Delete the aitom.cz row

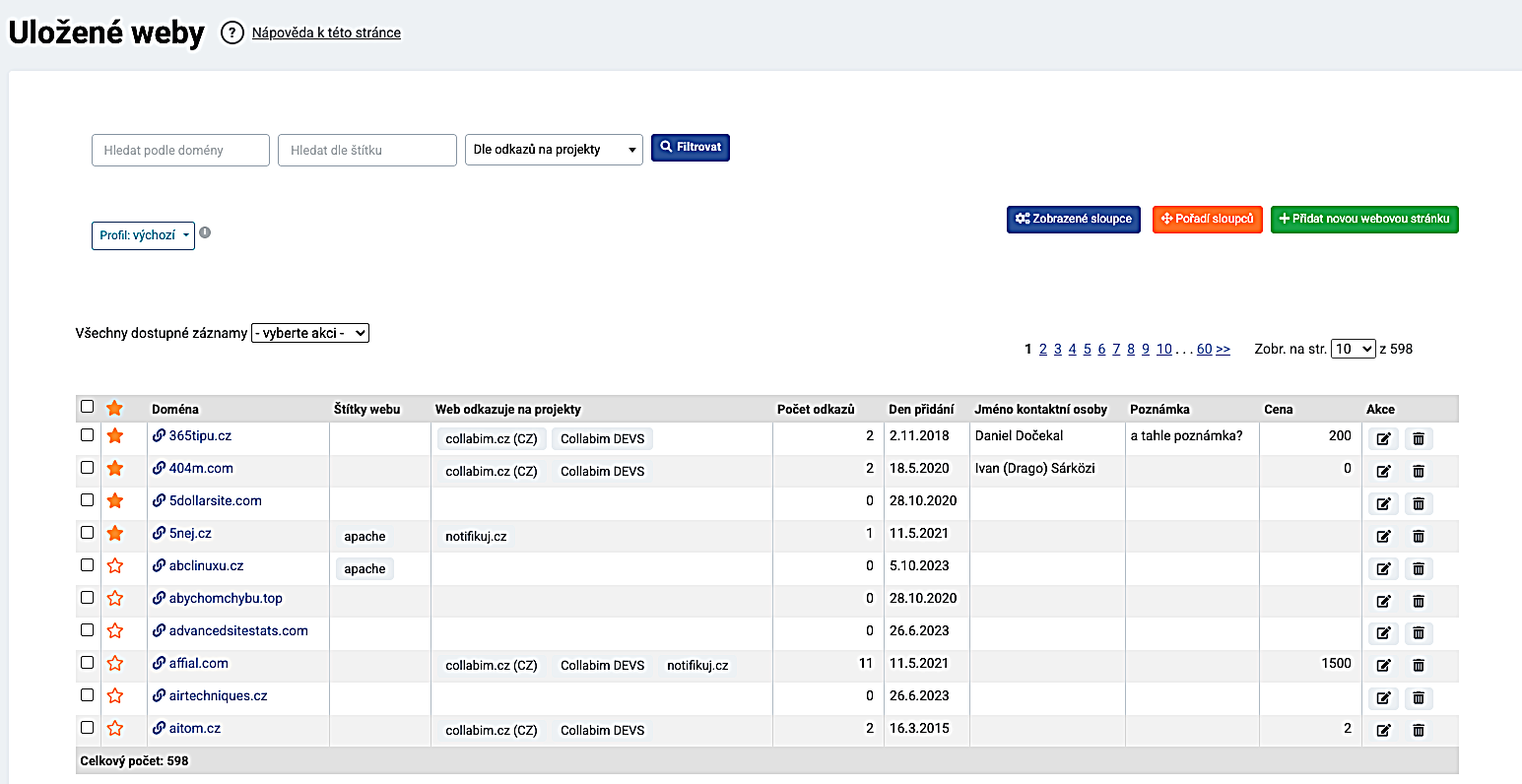click(1419, 731)
